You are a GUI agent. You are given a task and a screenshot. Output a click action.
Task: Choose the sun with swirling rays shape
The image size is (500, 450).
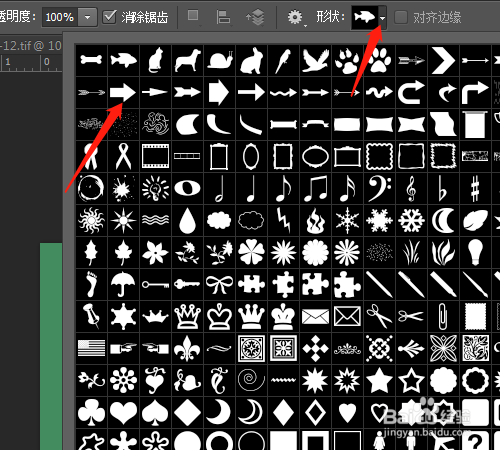pos(91,220)
